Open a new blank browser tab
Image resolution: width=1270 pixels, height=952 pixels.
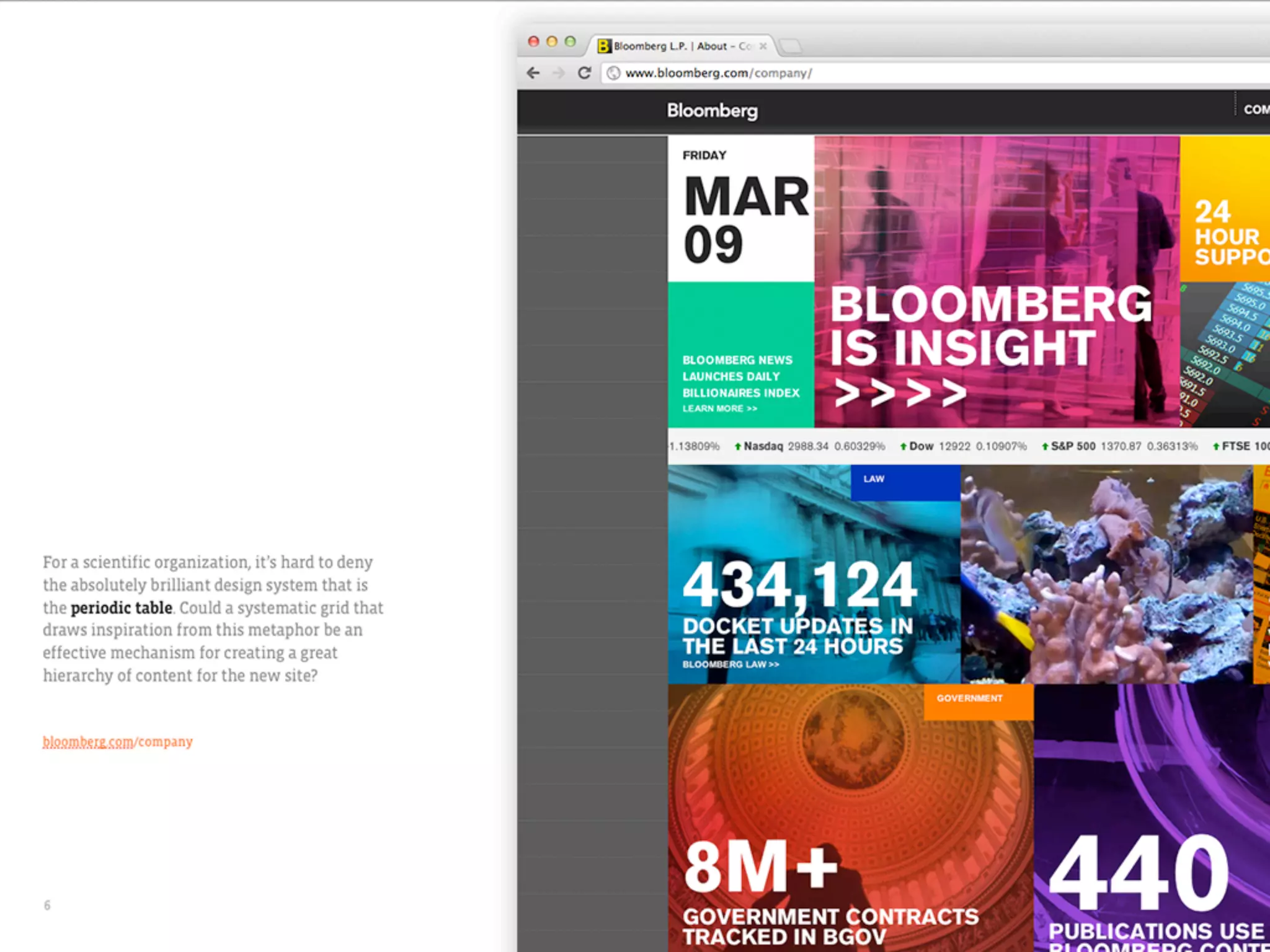coord(791,46)
